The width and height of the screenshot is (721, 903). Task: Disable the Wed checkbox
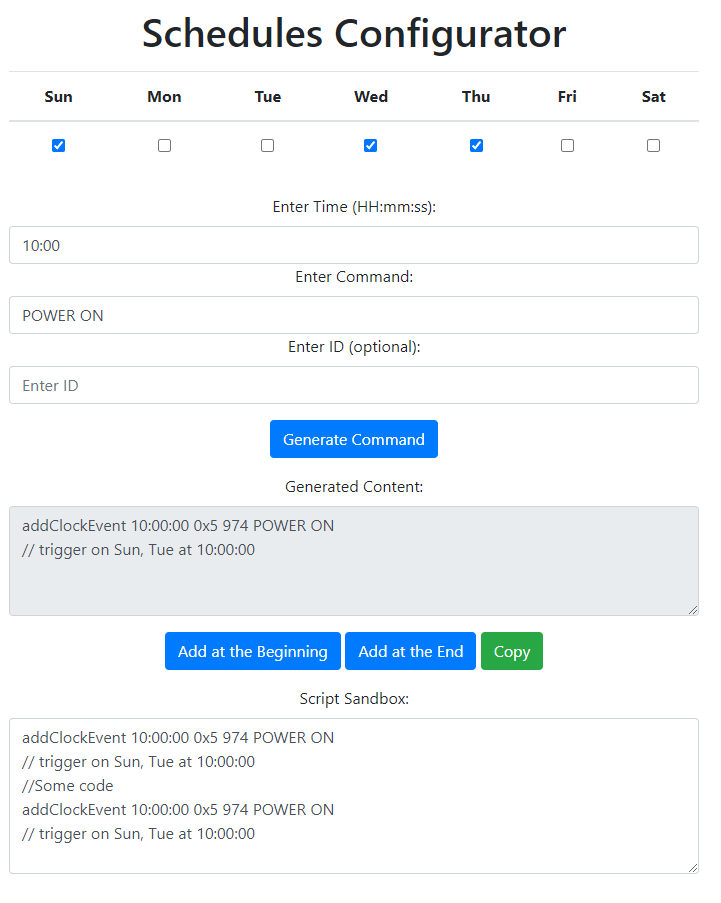pos(370,145)
